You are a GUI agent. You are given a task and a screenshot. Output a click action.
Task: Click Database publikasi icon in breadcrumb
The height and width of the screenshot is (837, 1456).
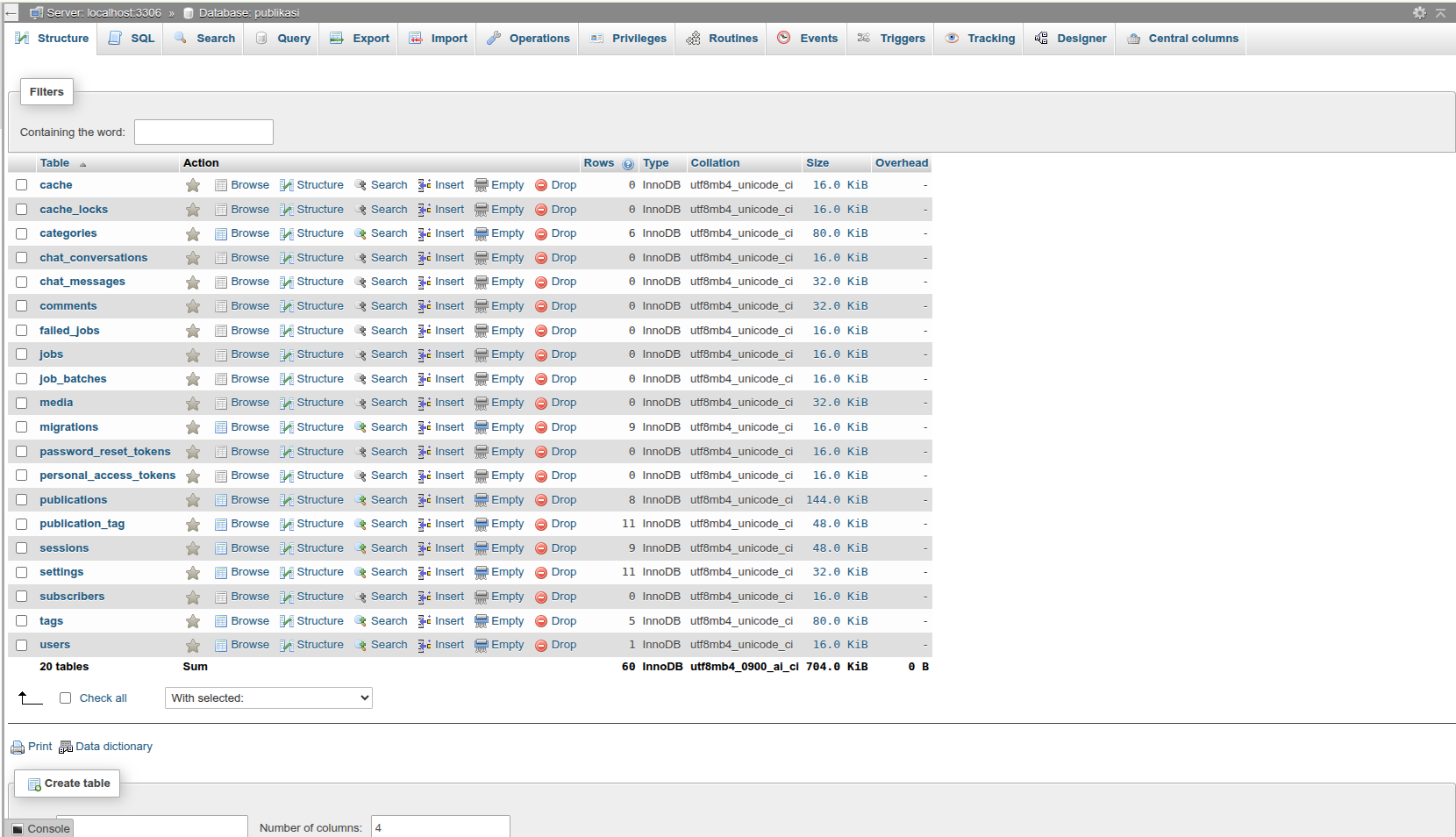pos(189,13)
